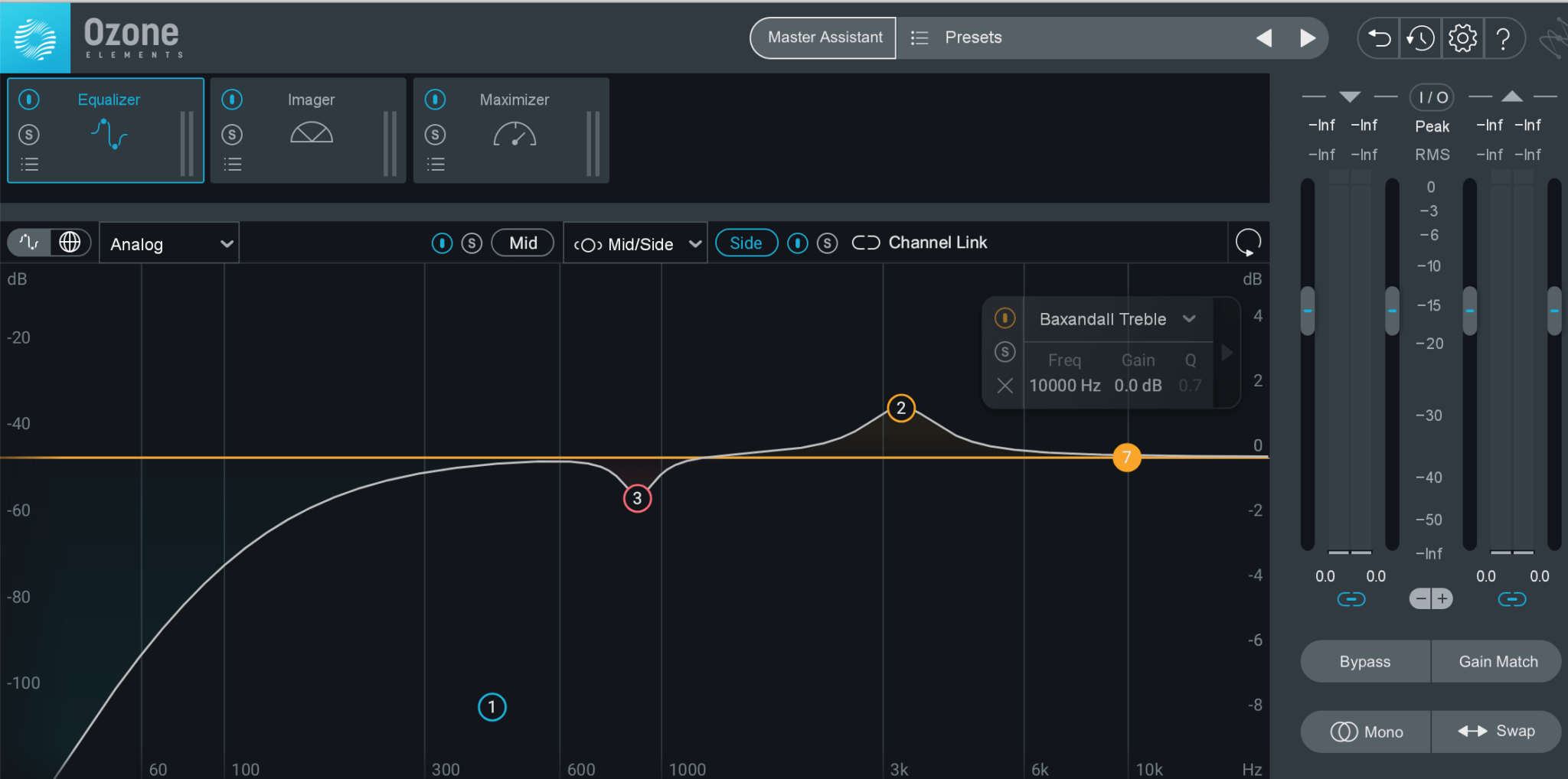
Task: Open the history clock icon
Action: (x=1420, y=37)
